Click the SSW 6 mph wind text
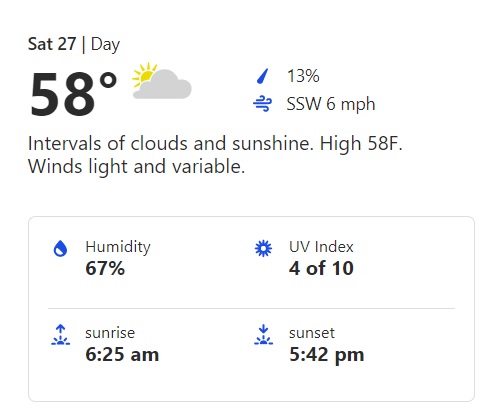The height and width of the screenshot is (418, 495). pos(331,104)
